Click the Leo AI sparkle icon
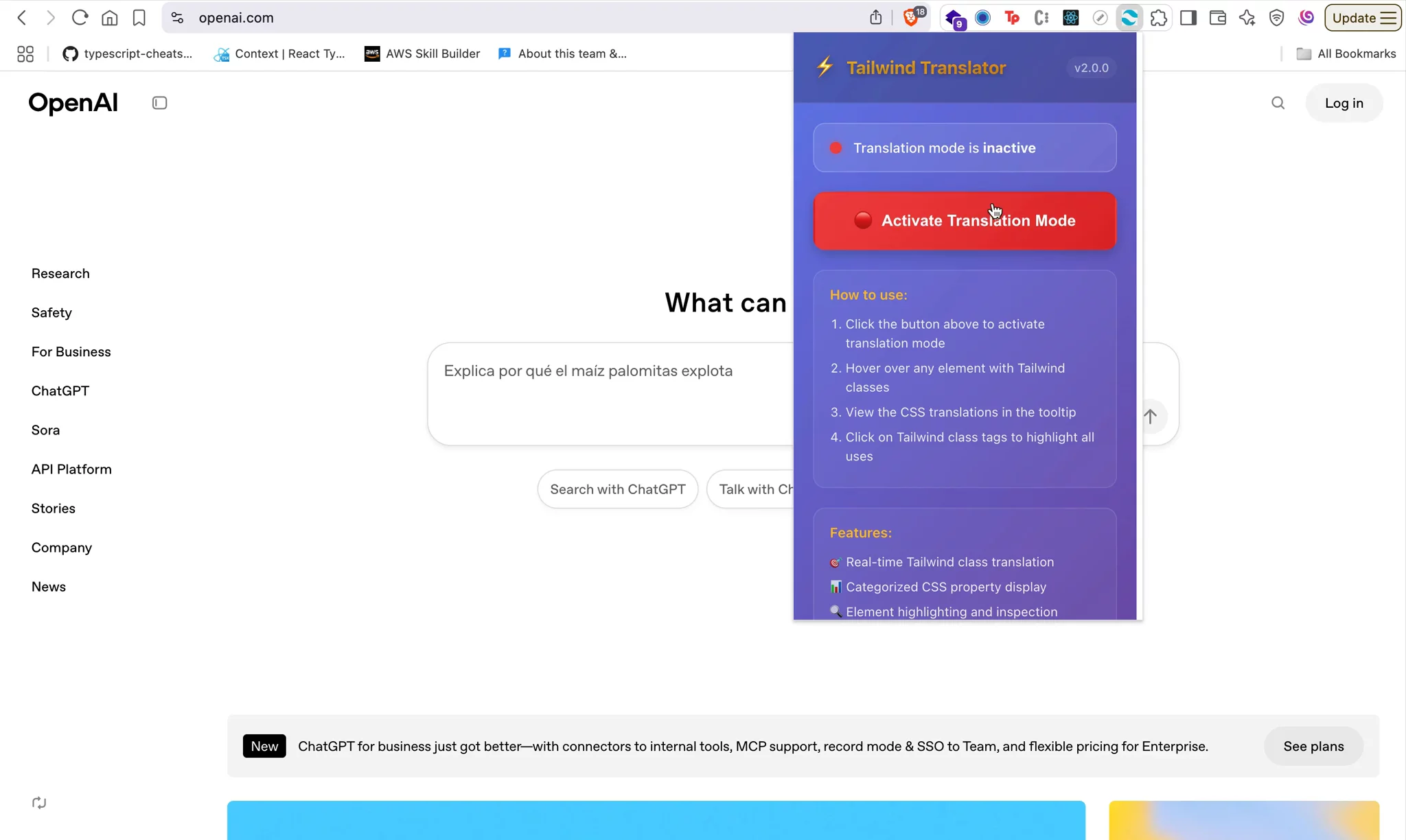This screenshot has width=1406, height=840. coord(1247,18)
